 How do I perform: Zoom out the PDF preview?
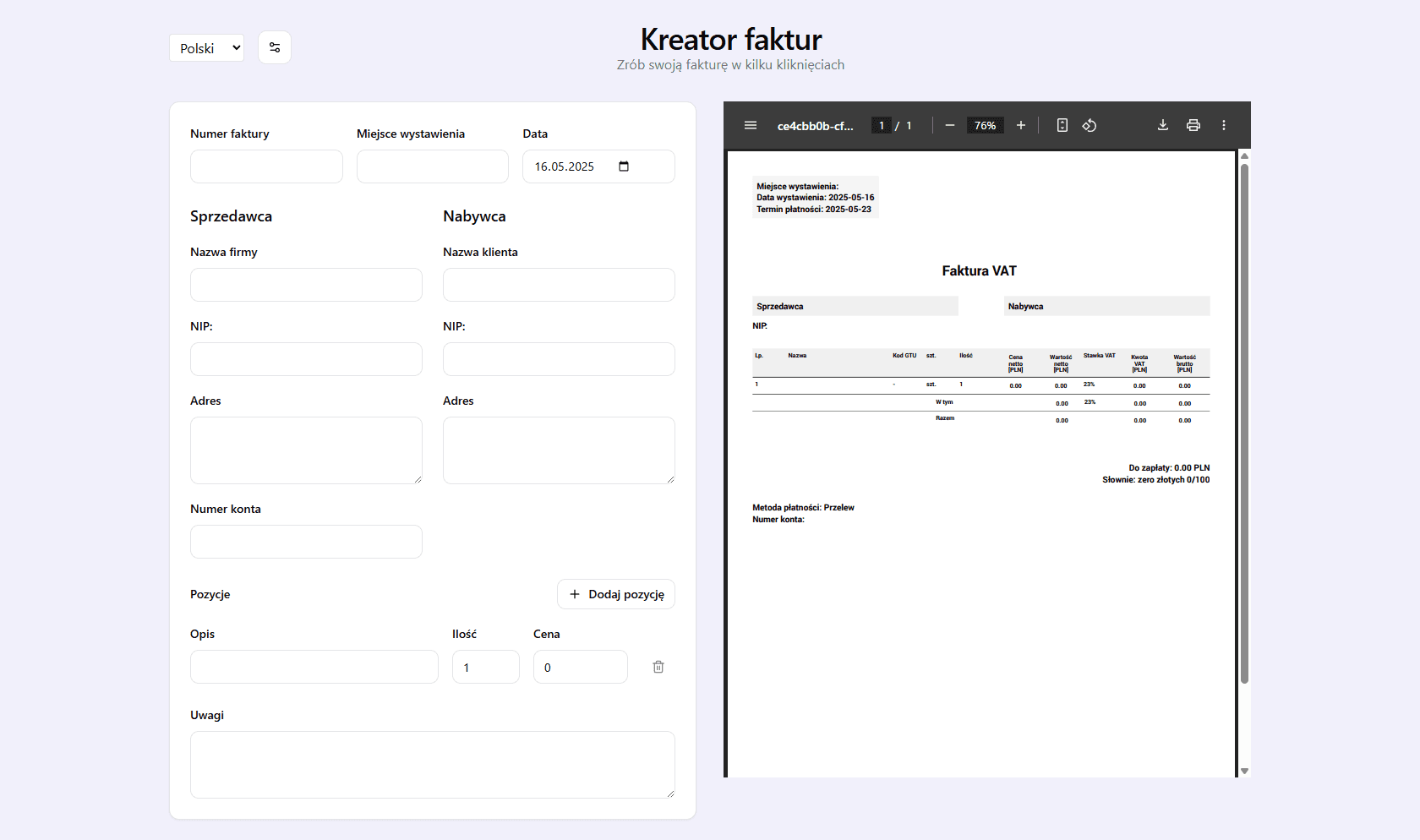[x=950, y=125]
